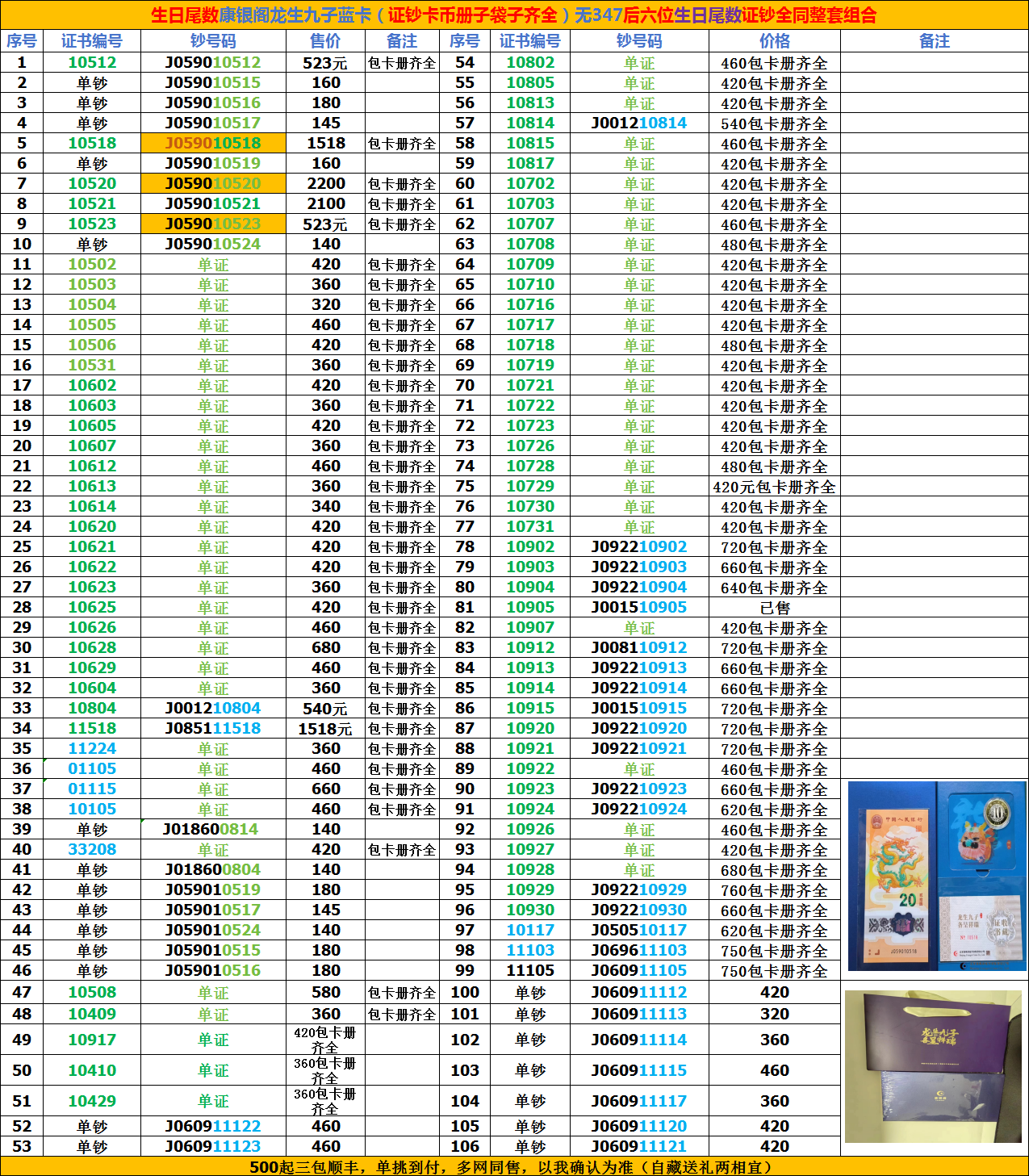The width and height of the screenshot is (1029, 1176).
Task: Select the 已售 cell for certificate 10905
Action: 774,608
